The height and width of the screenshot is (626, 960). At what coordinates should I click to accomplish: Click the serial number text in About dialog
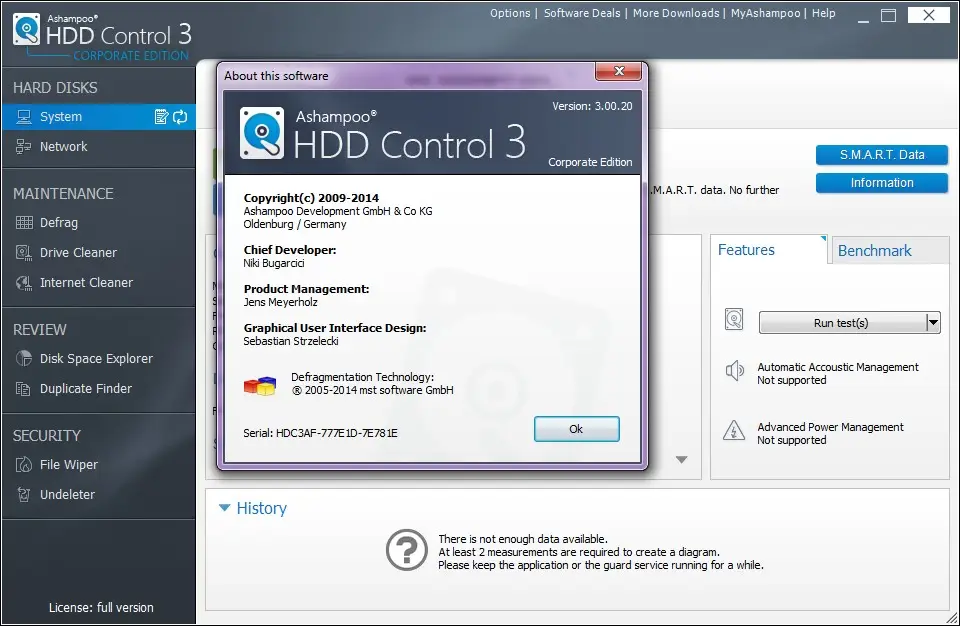pos(320,433)
